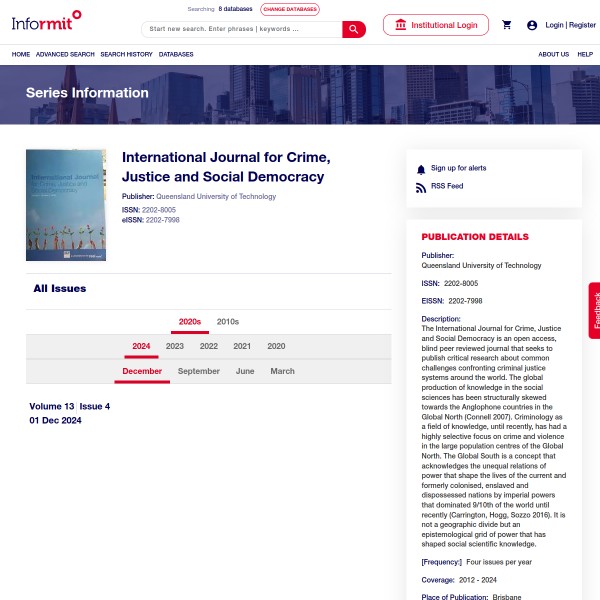This screenshot has width=600, height=600.
Task: Select the September issue tab
Action: pyautogui.click(x=199, y=372)
